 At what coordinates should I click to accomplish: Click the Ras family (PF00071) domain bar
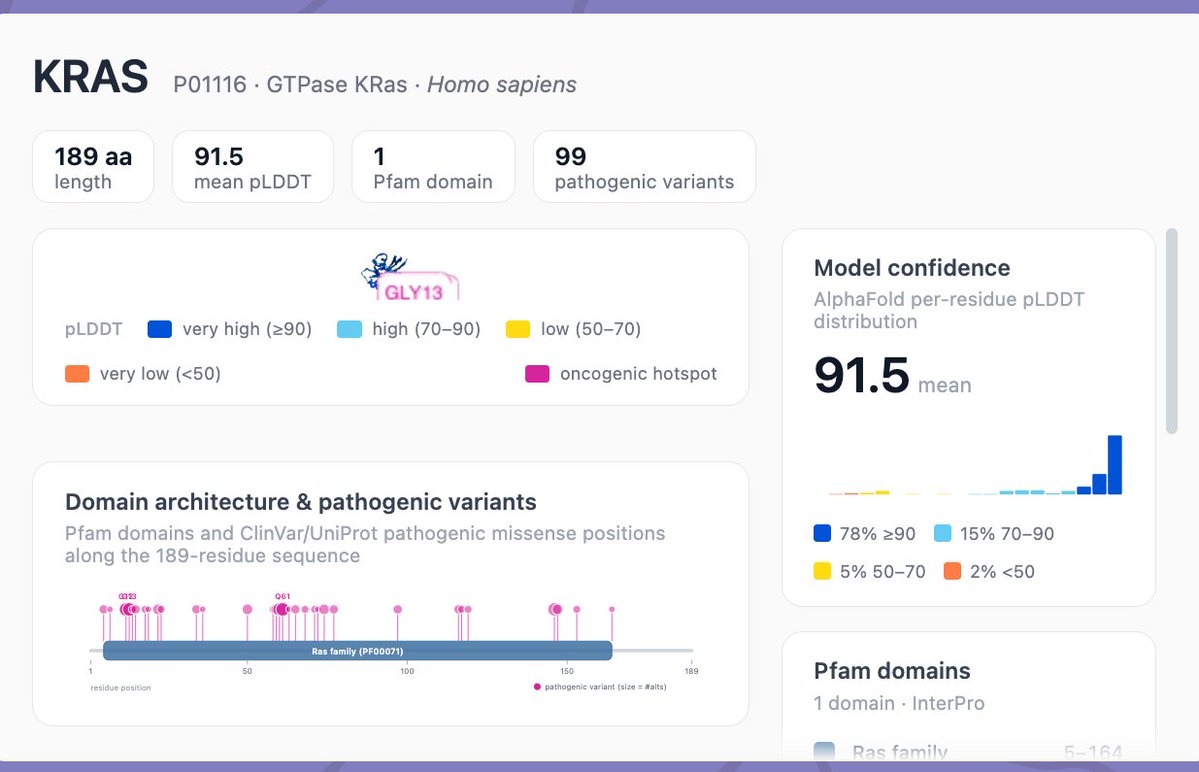pos(357,651)
